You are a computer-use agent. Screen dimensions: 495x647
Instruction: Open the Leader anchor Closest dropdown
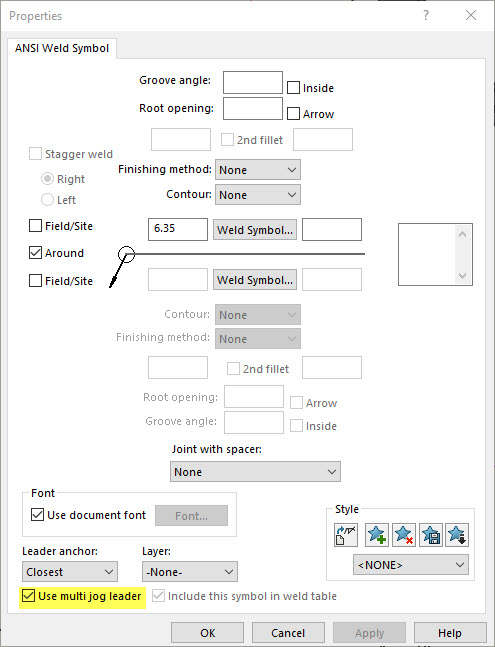pos(70,572)
